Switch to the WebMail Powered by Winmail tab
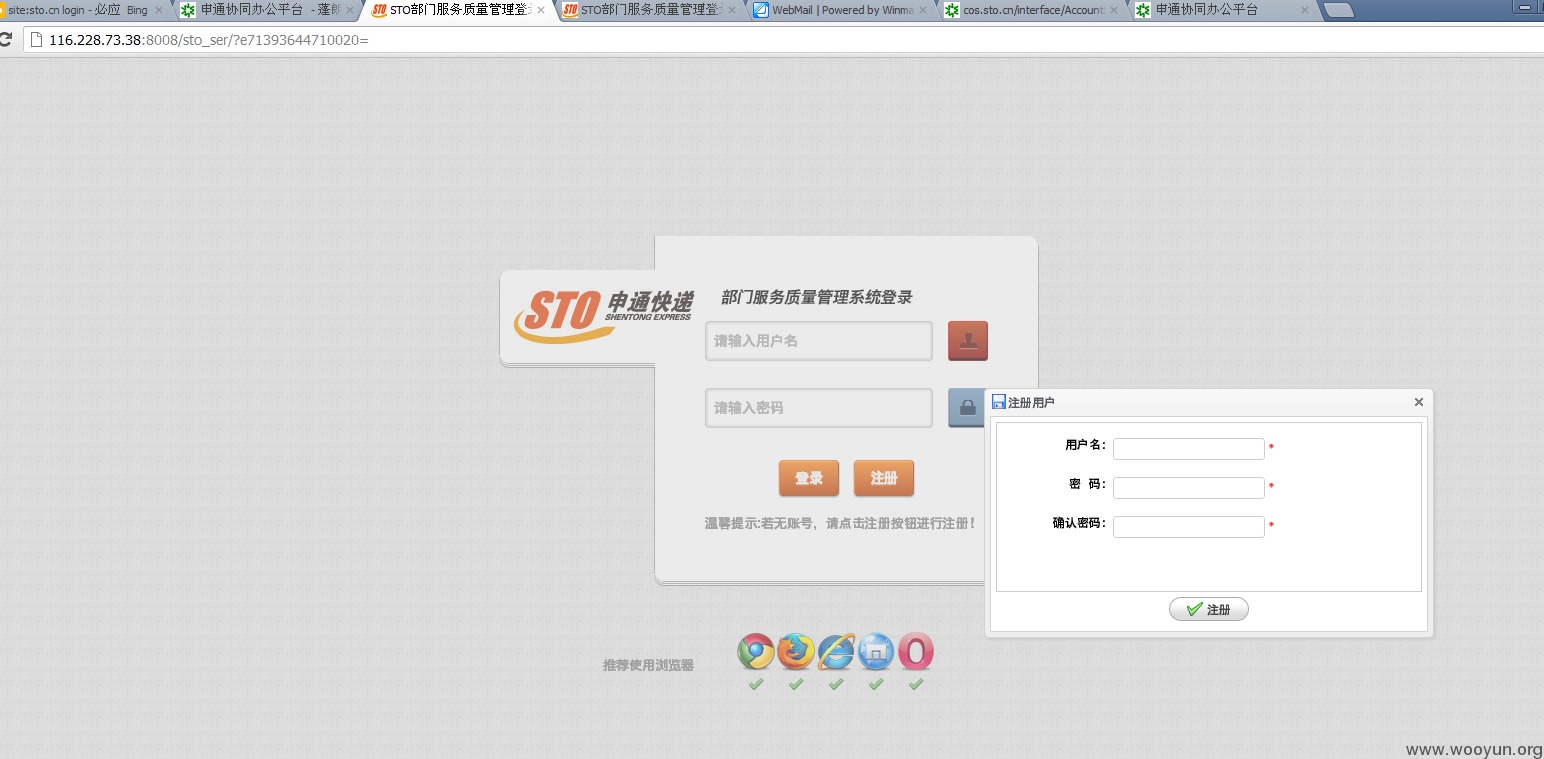The image size is (1544, 759). tap(841, 10)
